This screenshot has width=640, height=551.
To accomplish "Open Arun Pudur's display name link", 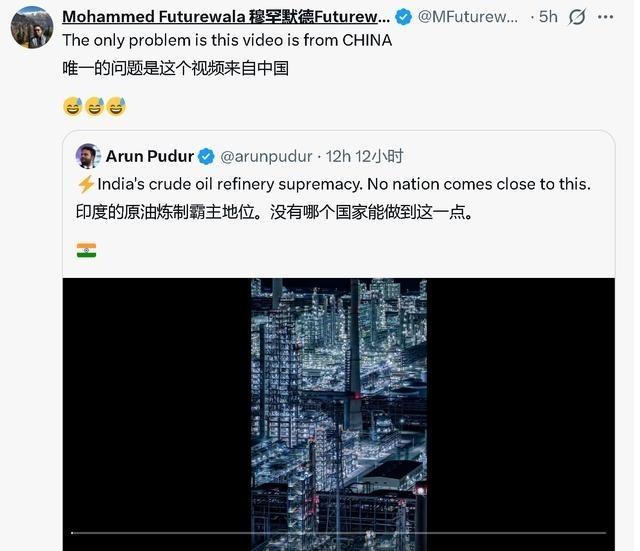I will click(x=151, y=157).
